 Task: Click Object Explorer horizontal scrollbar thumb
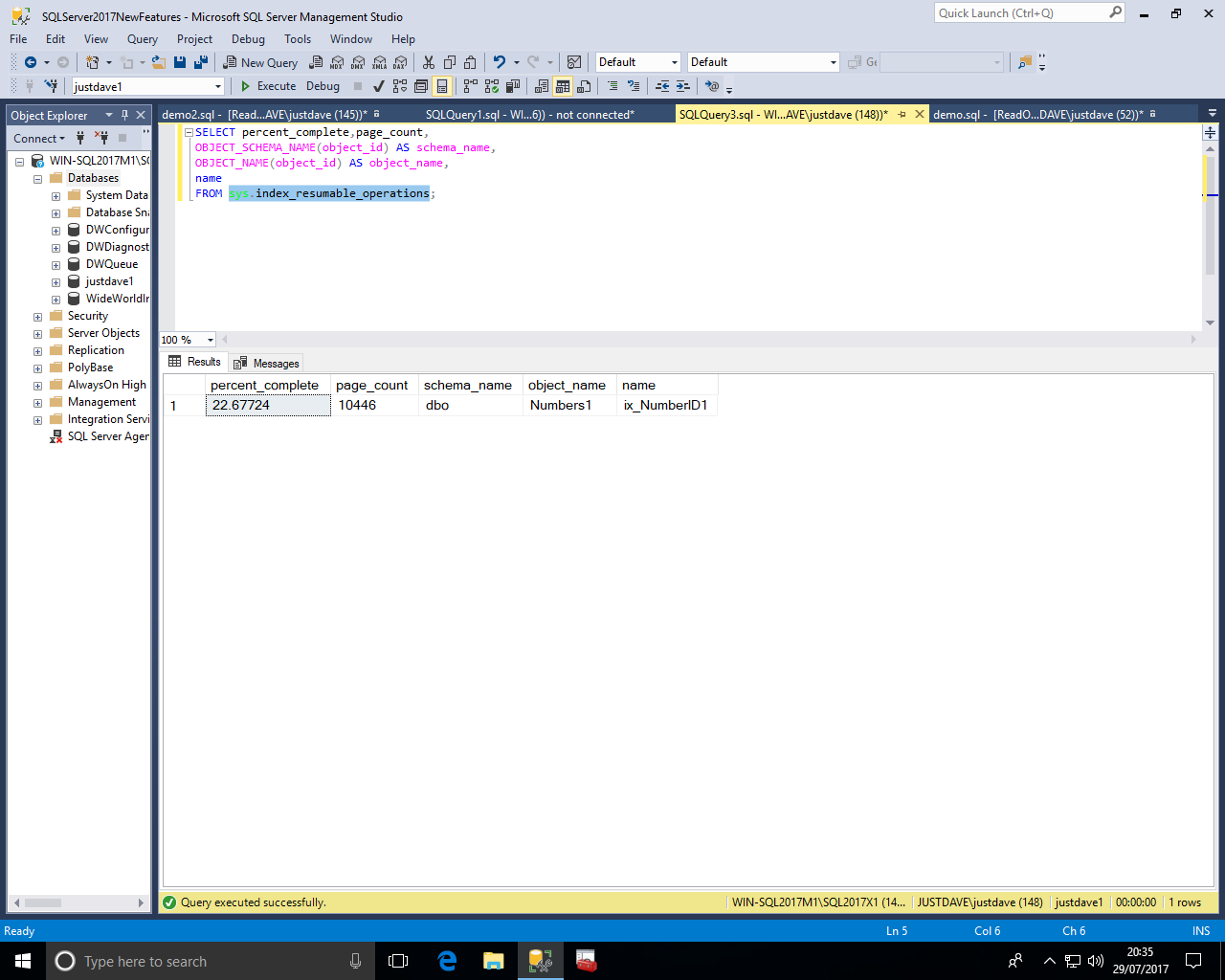[x=43, y=902]
